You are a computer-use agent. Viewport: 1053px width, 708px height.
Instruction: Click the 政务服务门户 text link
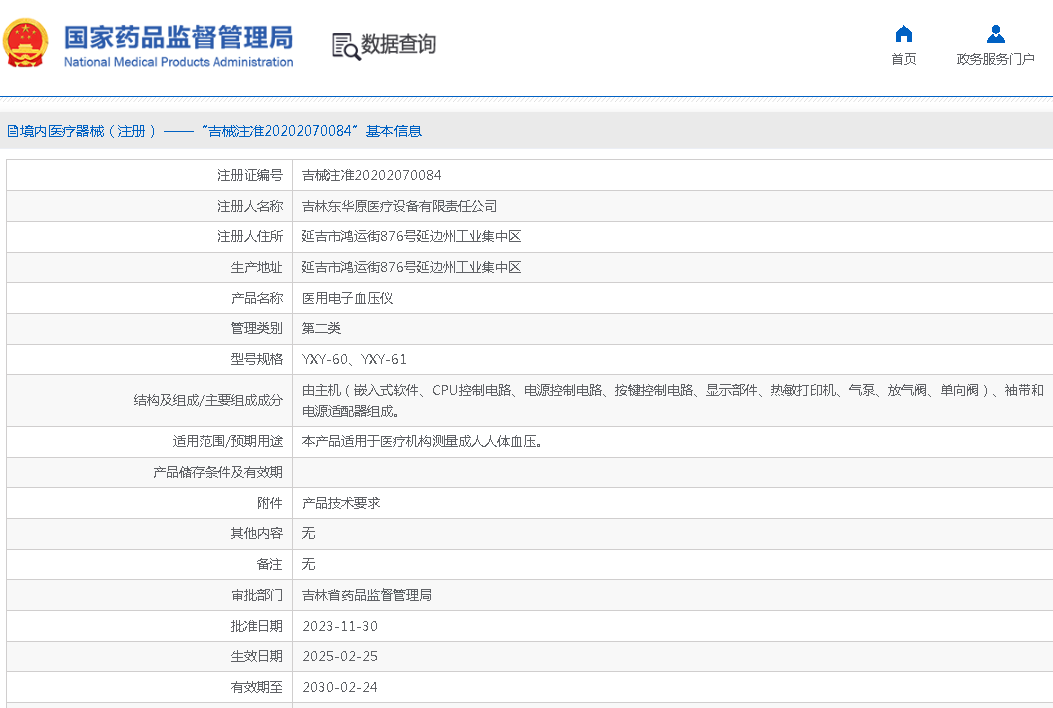[995, 59]
